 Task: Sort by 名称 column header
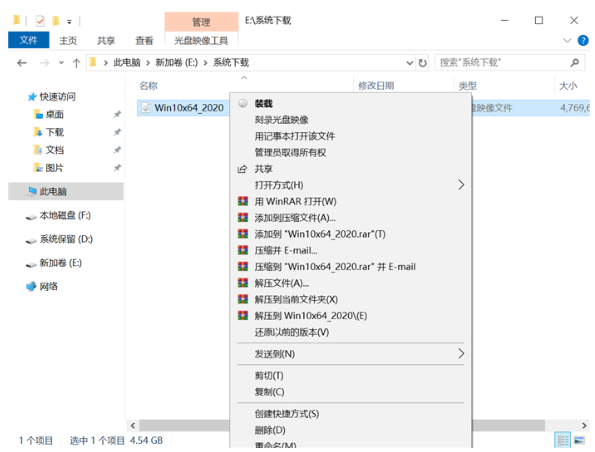148,86
